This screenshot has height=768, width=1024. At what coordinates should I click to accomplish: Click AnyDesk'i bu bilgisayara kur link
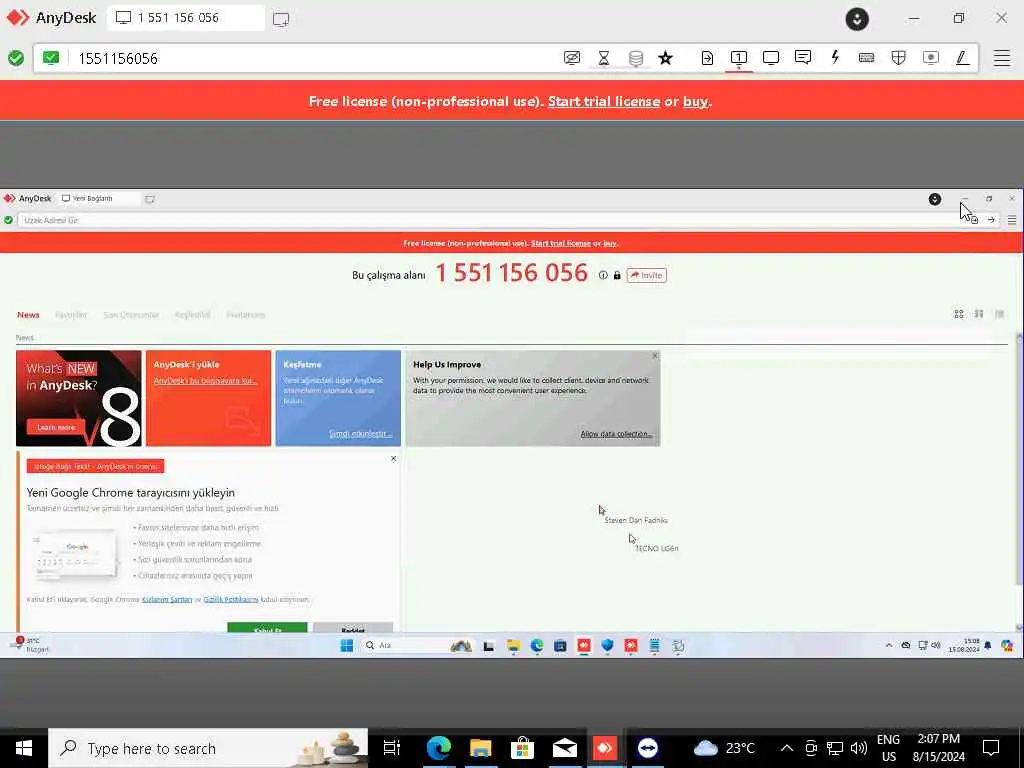[x=205, y=381]
